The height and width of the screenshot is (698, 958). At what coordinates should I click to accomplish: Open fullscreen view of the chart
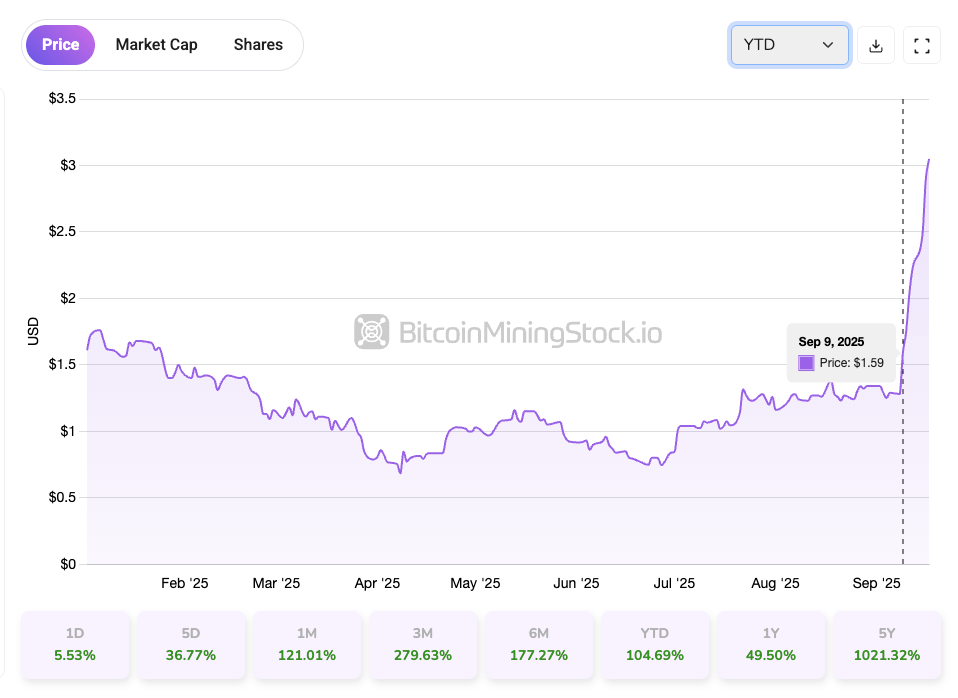pyautogui.click(x=921, y=45)
